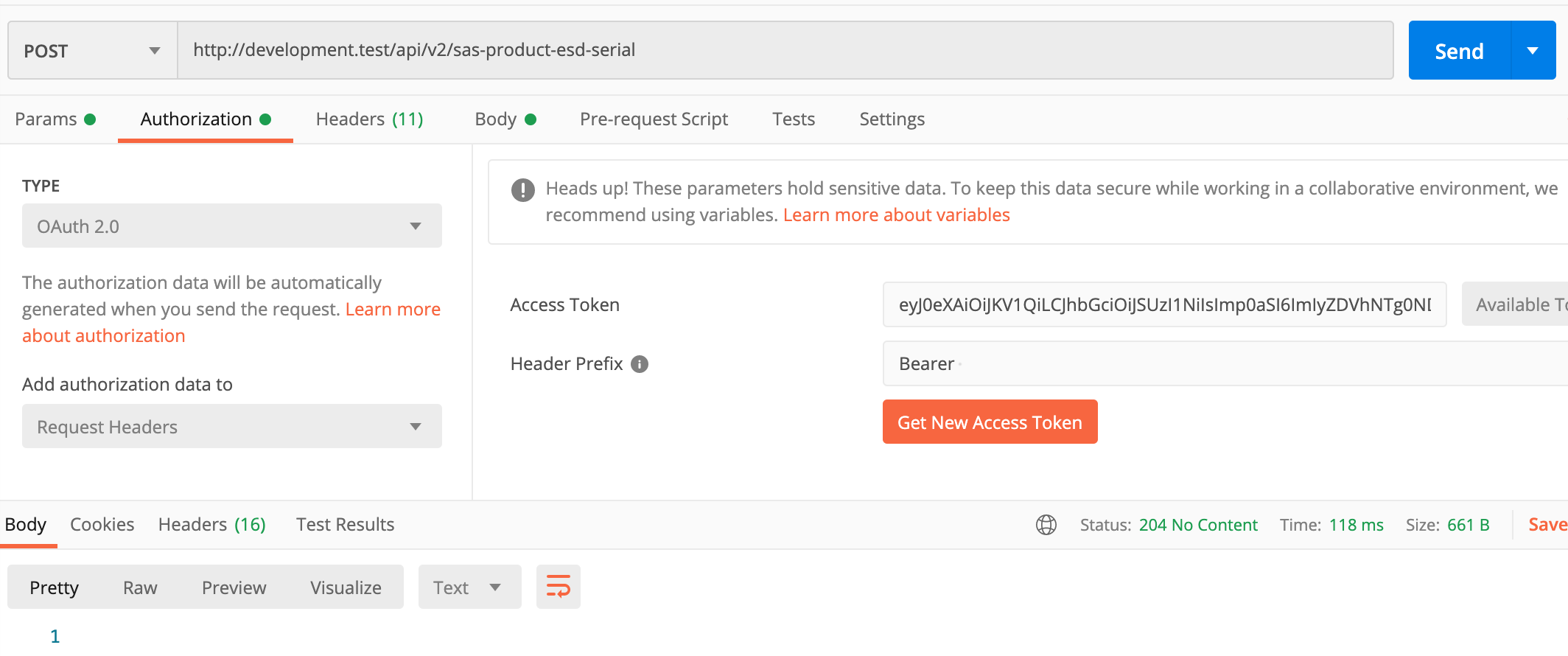The height and width of the screenshot is (656, 1568).
Task: Open the Test Results response tab
Action: [345, 525]
